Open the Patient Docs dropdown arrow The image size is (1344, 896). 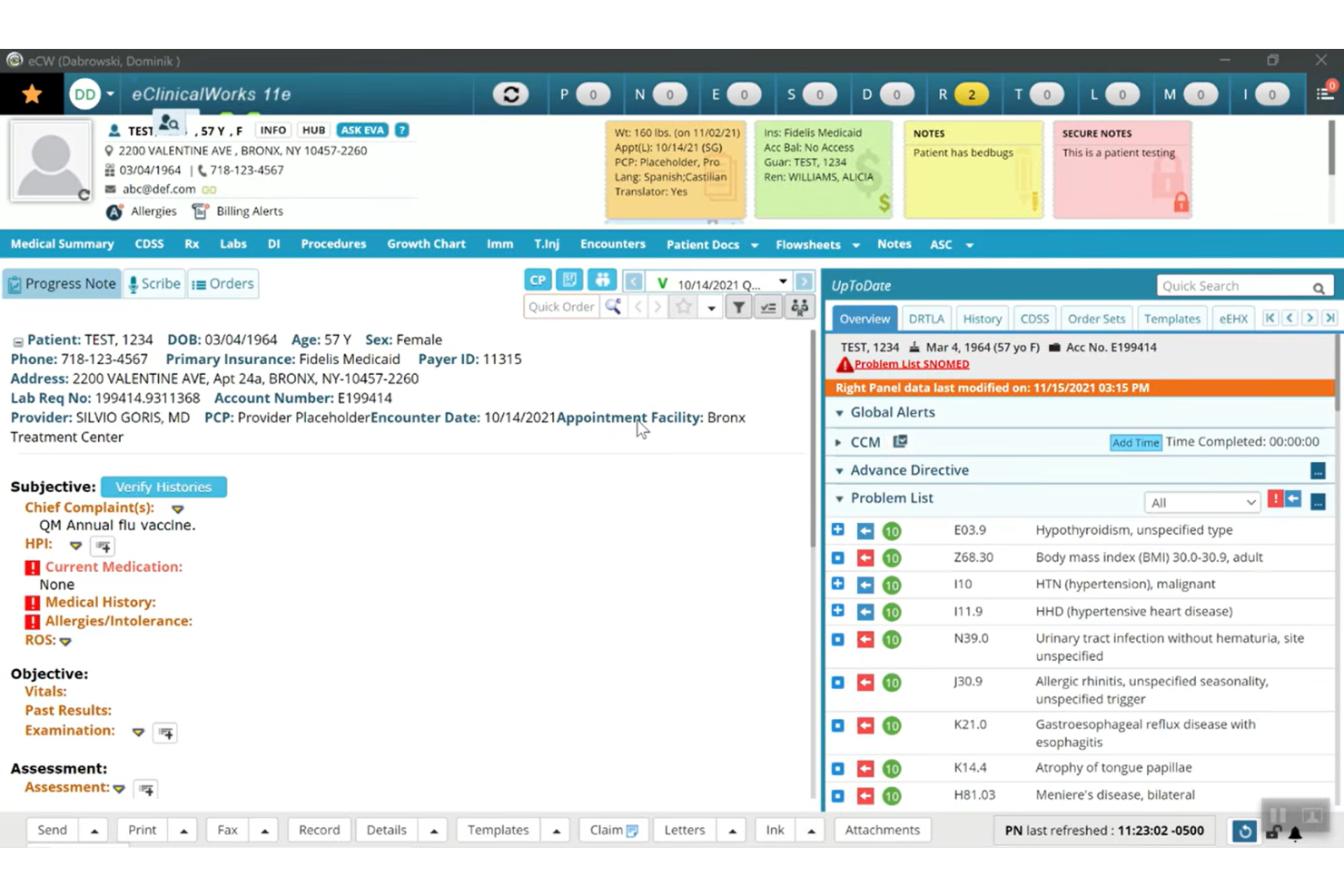[754, 245]
